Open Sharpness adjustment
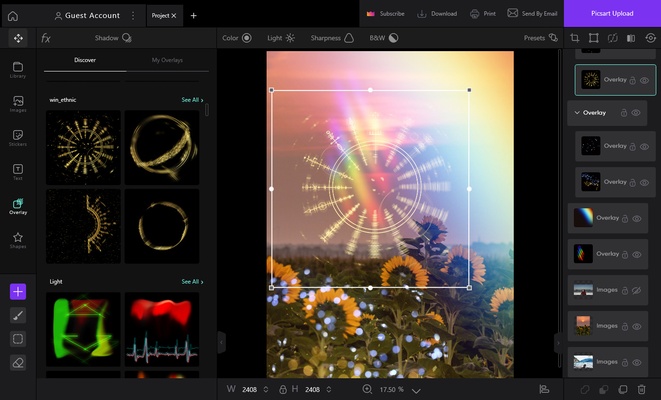 [x=332, y=38]
